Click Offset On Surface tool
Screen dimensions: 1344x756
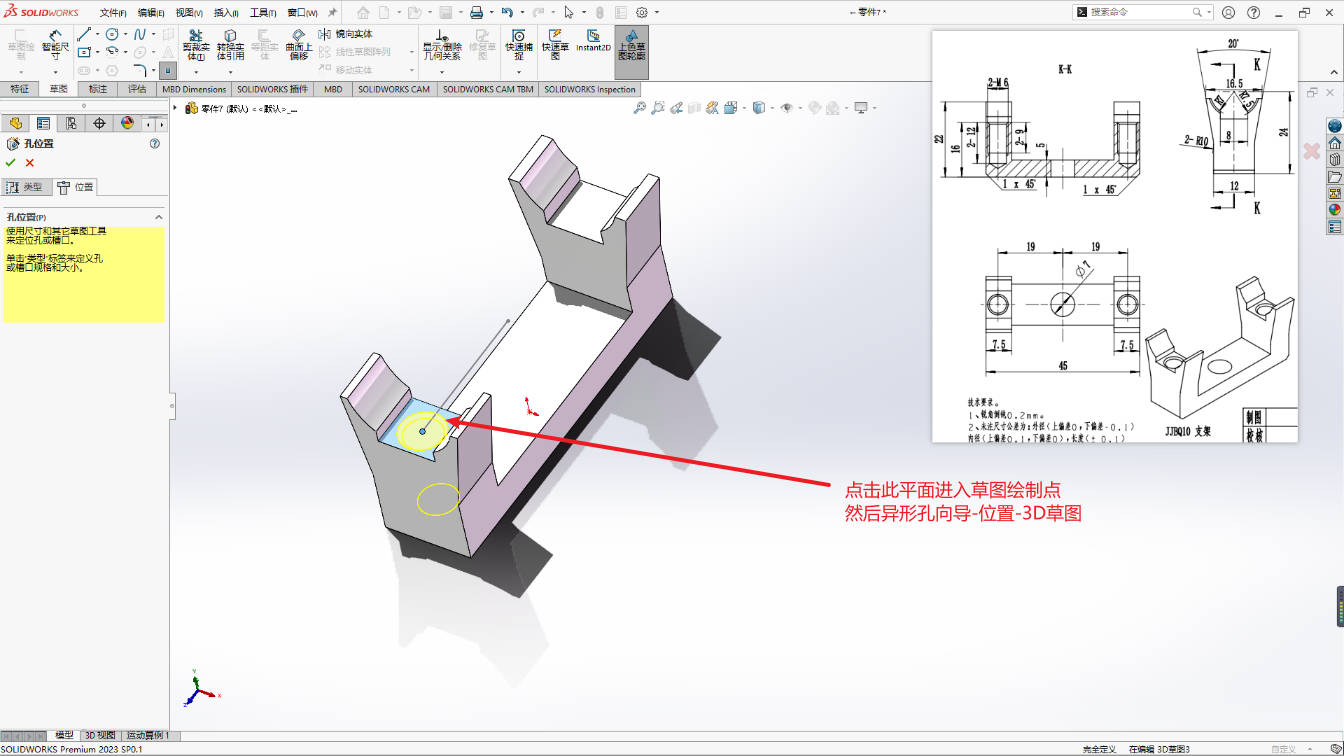[298, 45]
